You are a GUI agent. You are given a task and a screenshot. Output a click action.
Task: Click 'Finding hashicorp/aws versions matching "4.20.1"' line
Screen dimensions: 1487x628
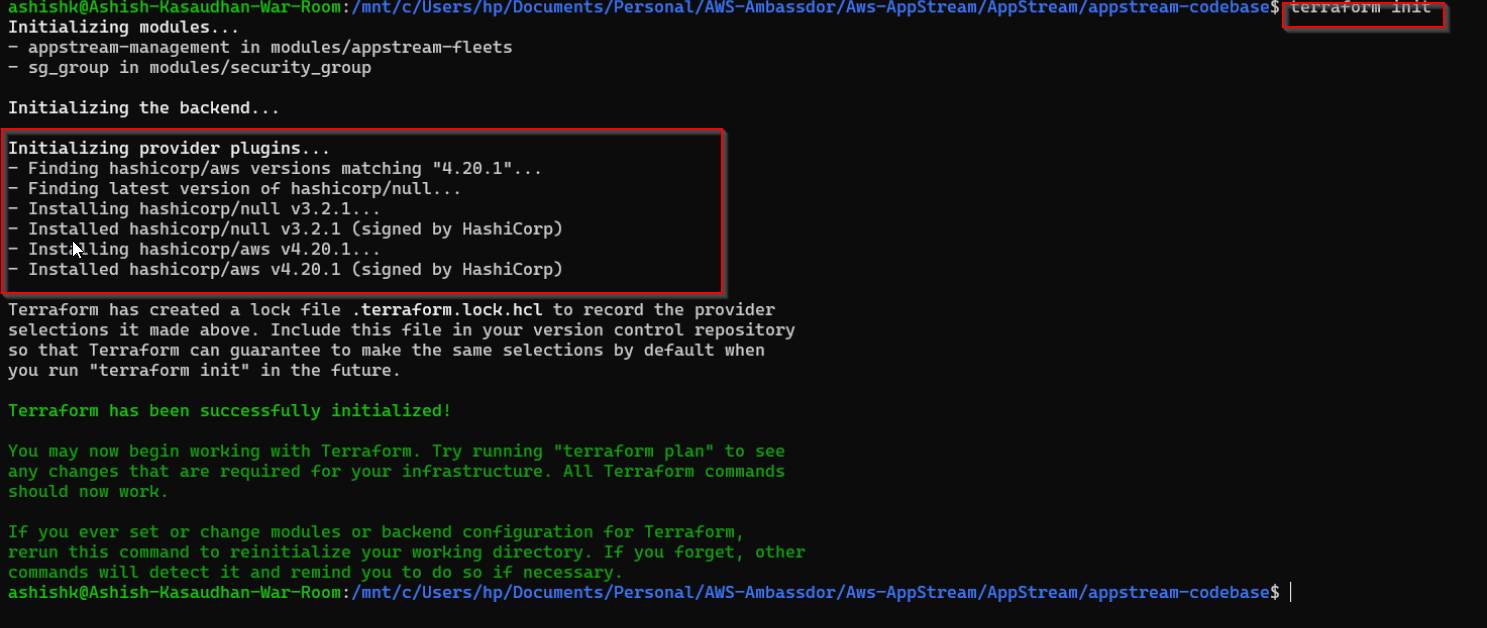[275, 168]
